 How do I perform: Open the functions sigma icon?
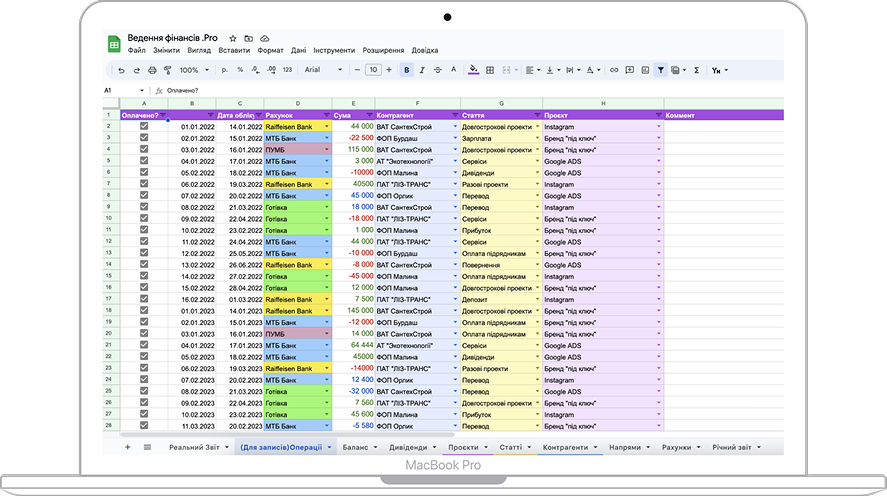click(x=696, y=70)
